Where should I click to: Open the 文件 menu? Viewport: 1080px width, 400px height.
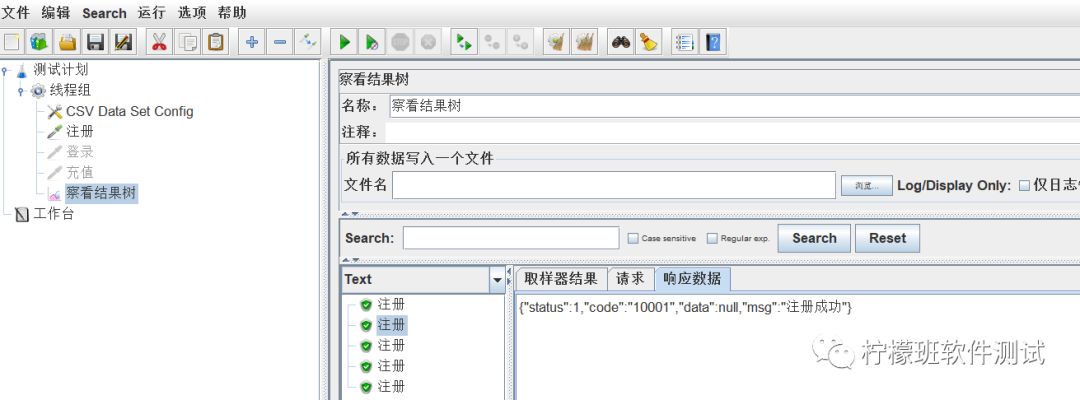[16, 12]
